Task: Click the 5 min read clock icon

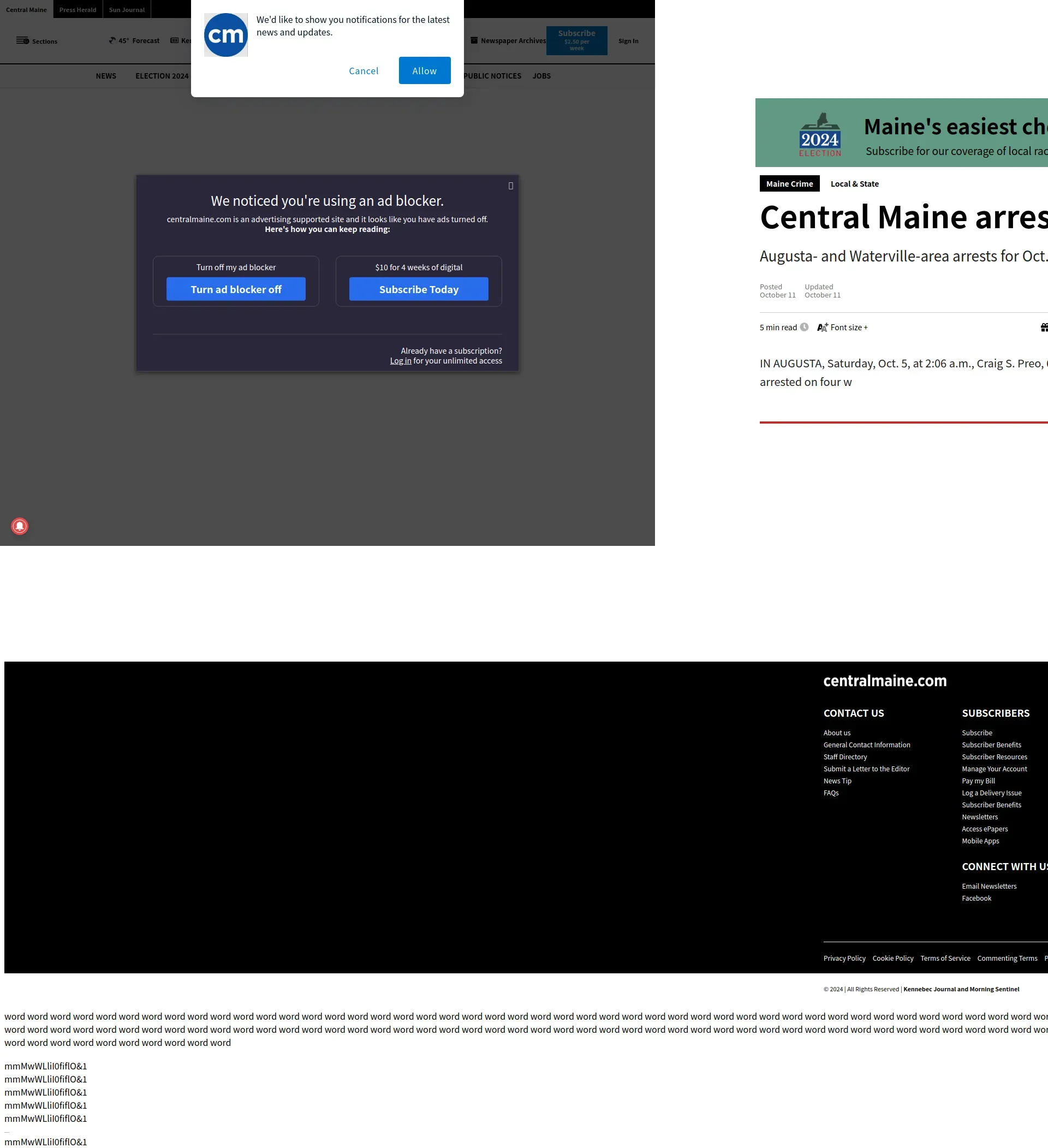Action: point(805,328)
